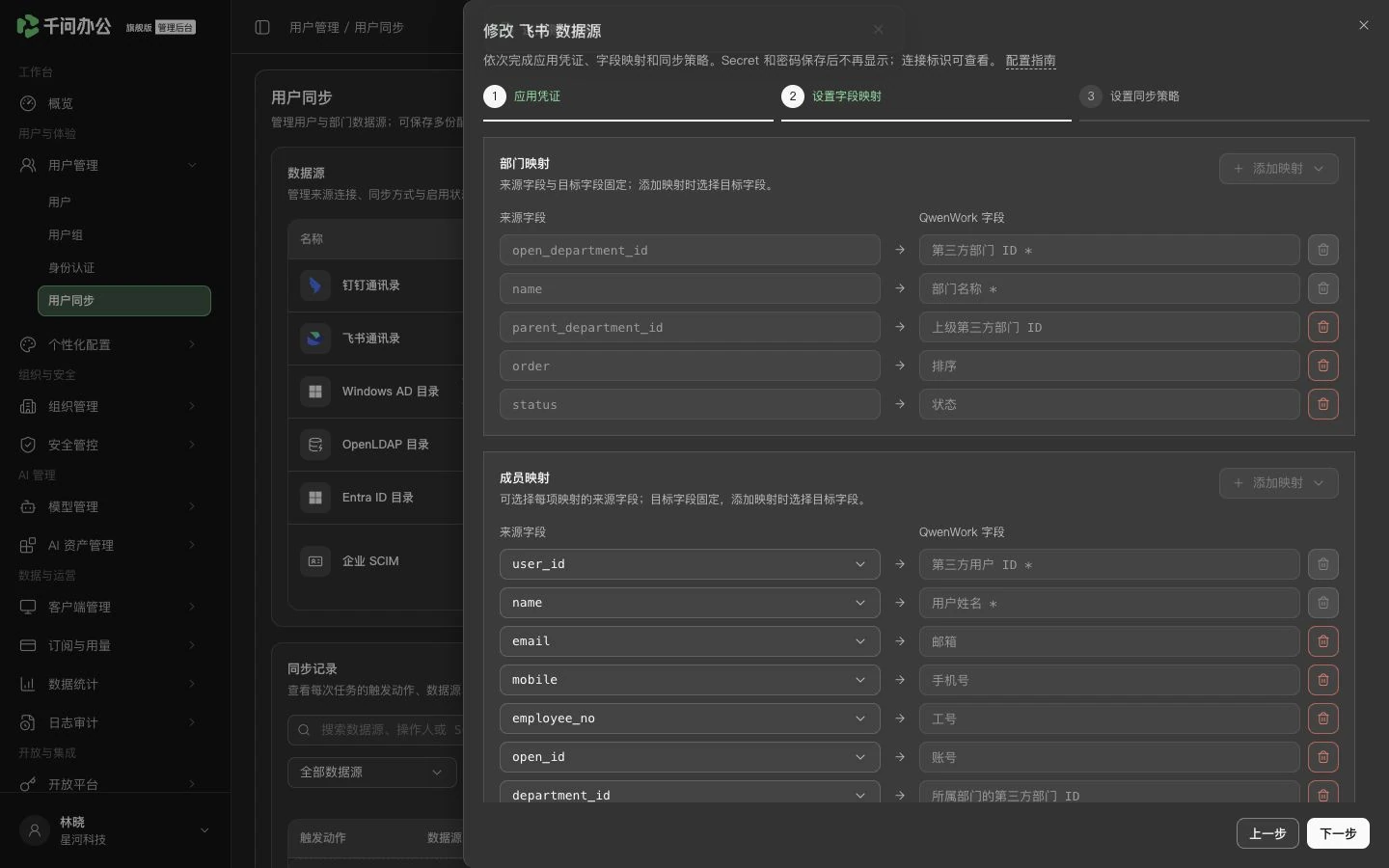
Task: Open the member name source field dropdown
Action: (690, 603)
